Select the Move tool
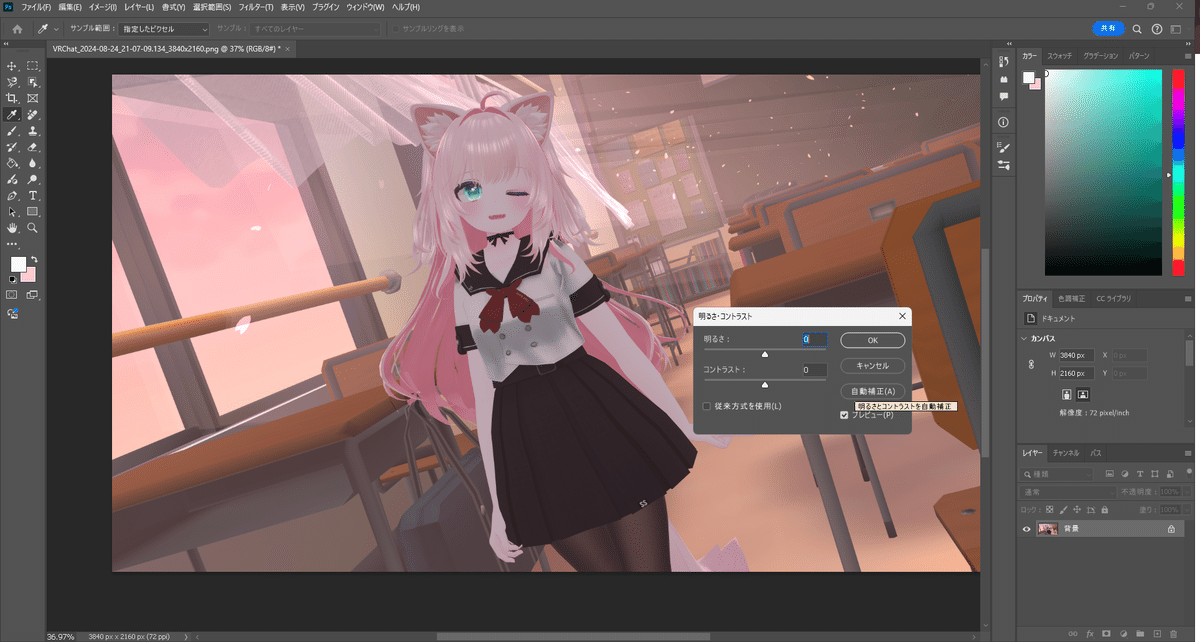 coord(12,65)
